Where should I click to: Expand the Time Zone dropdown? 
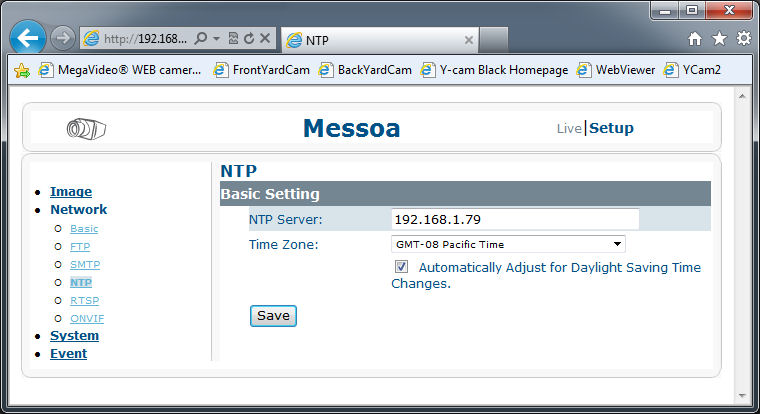click(618, 244)
